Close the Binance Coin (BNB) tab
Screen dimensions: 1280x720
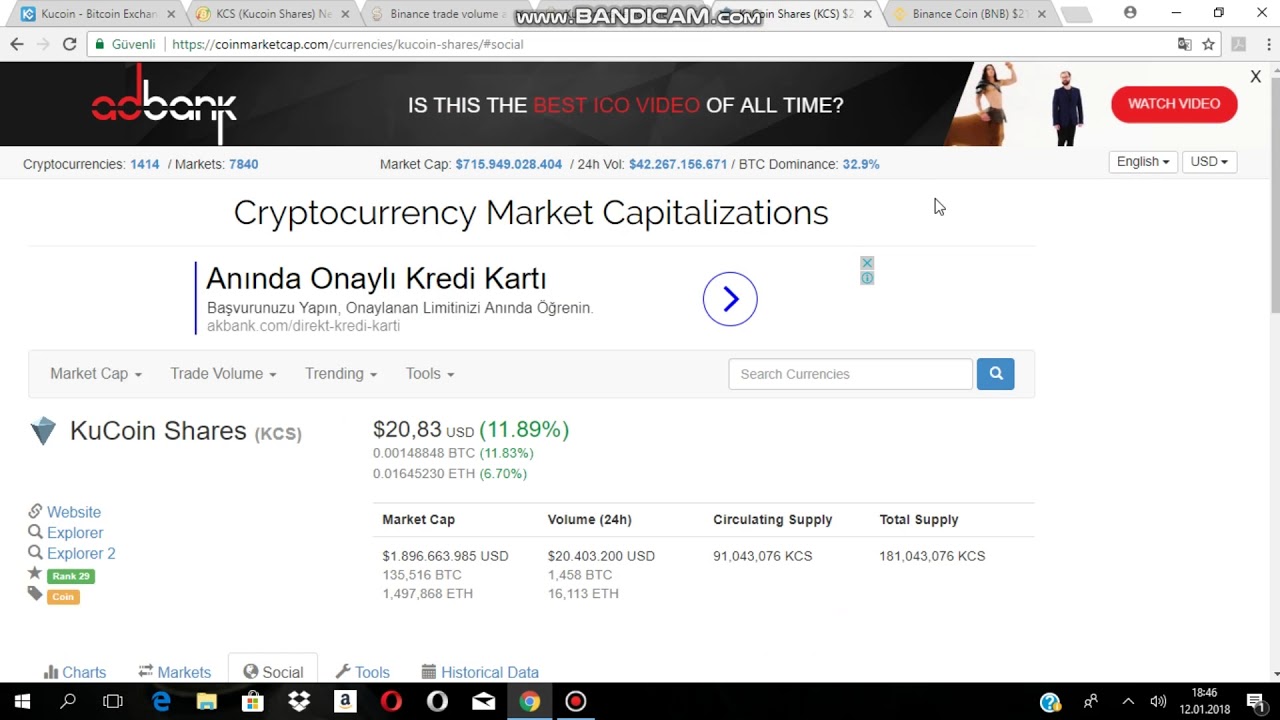pyautogui.click(x=1042, y=14)
